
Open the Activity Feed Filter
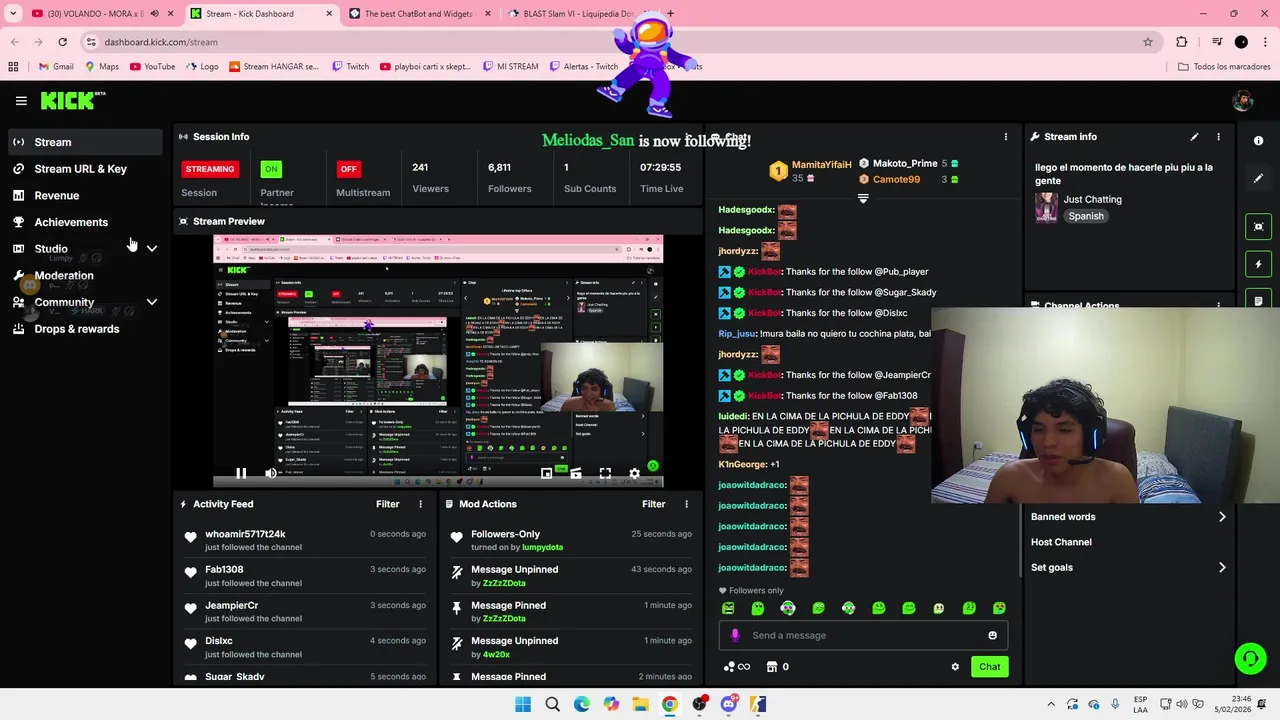tap(387, 504)
